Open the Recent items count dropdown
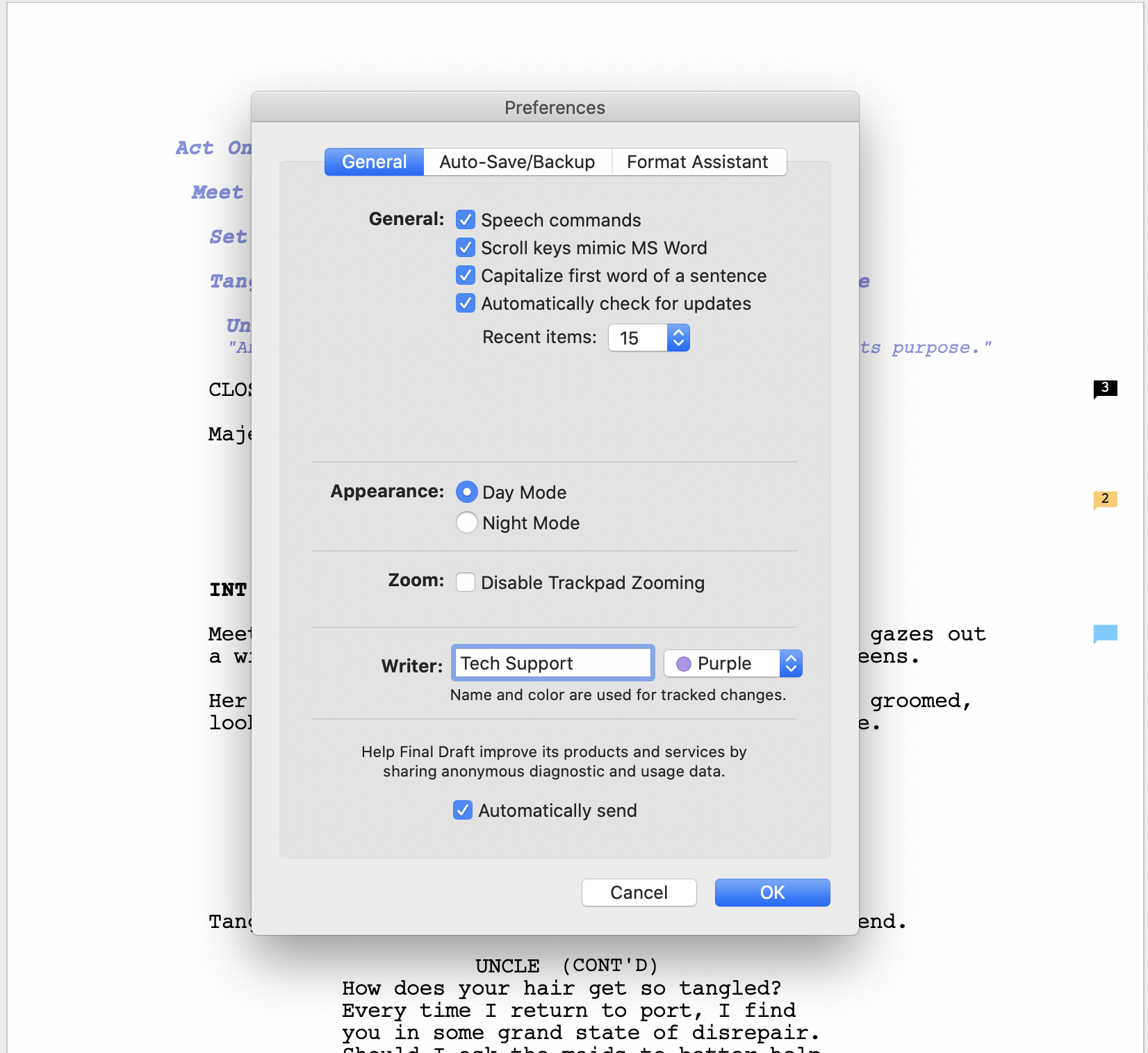Image resolution: width=1148 pixels, height=1053 pixels. pos(678,338)
